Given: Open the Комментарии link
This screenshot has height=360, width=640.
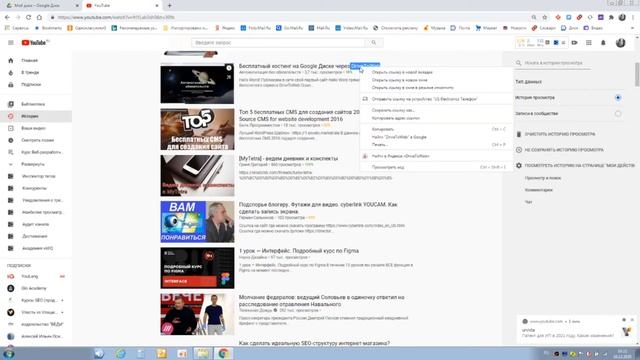Looking at the screenshot, I should (x=538, y=190).
